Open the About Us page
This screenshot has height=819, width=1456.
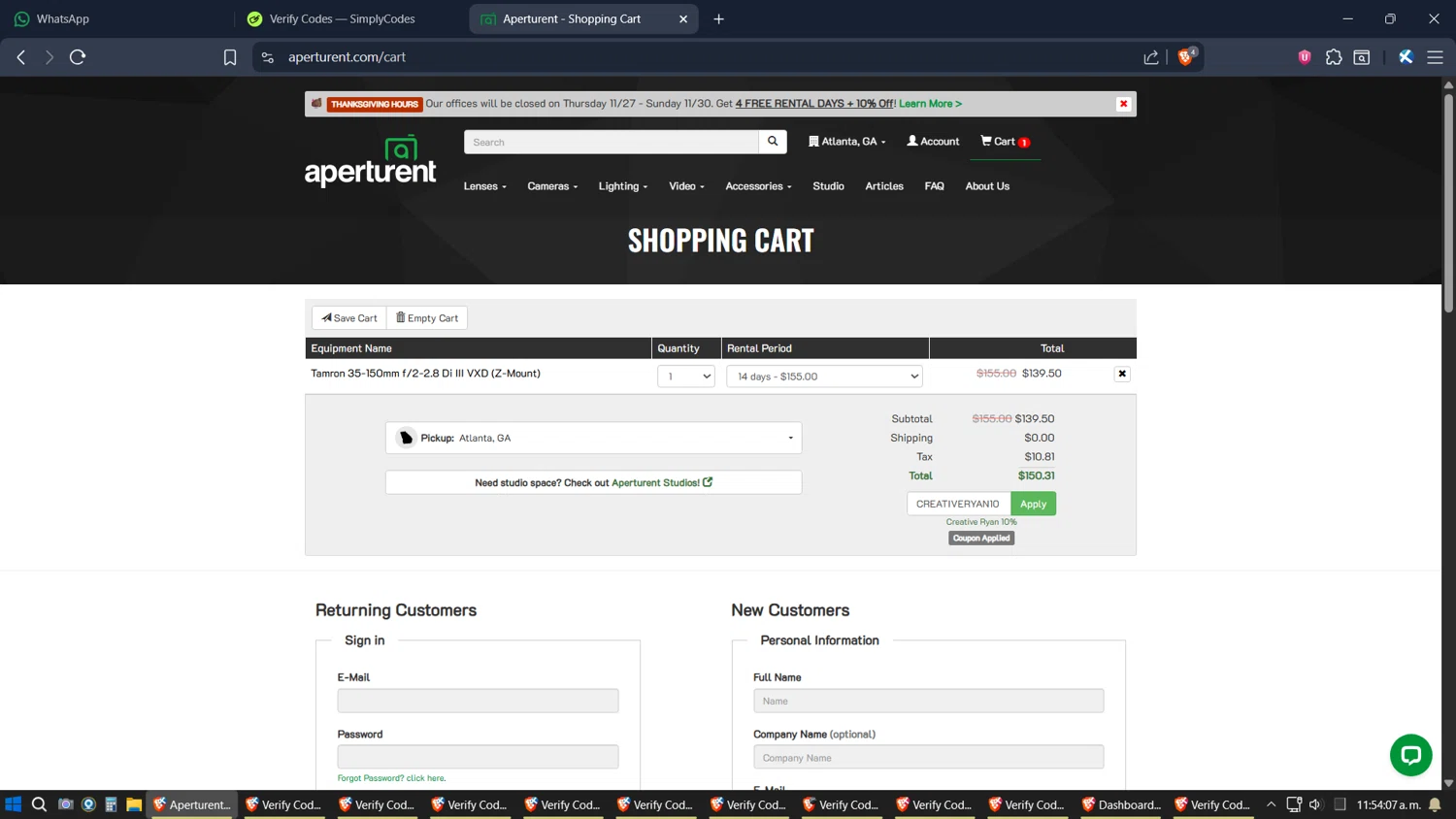[x=987, y=186]
